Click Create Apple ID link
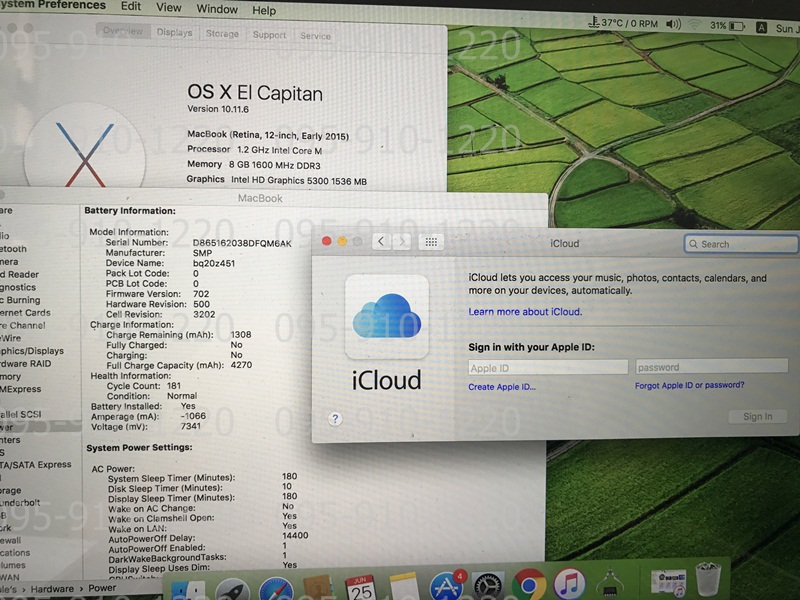800x600 pixels. click(x=502, y=387)
